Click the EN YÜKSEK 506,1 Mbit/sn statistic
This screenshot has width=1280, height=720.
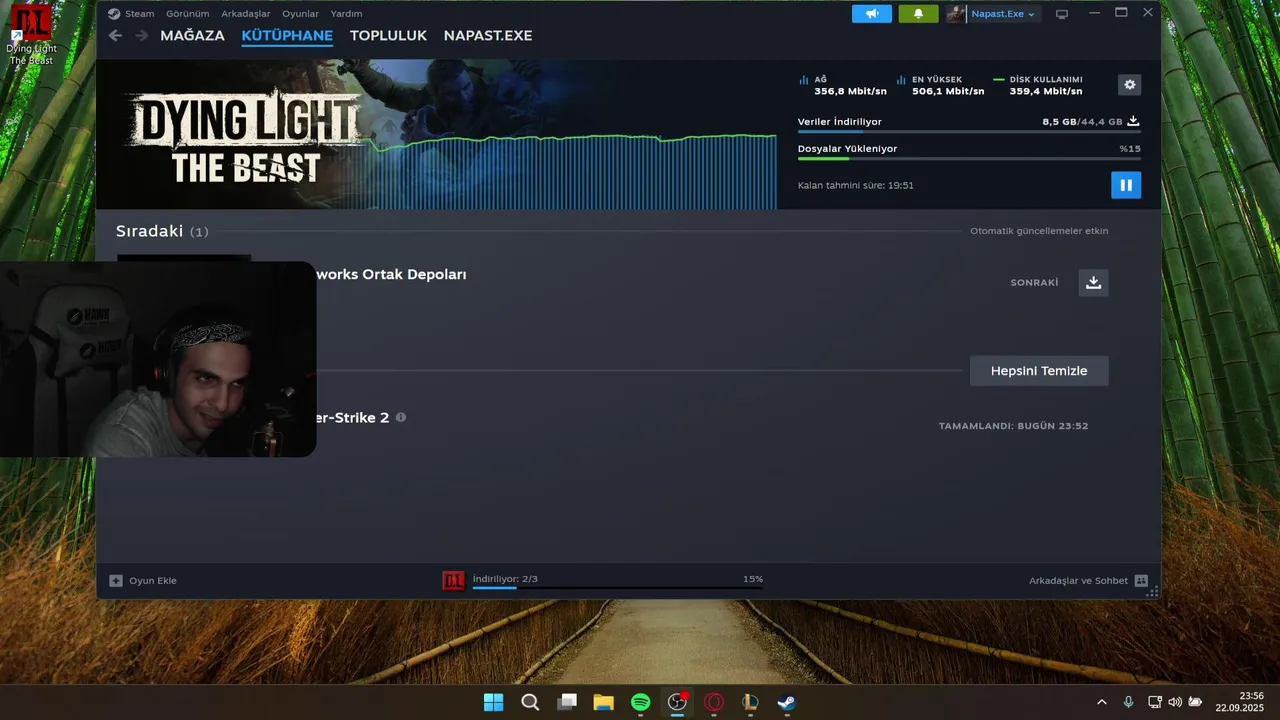(940, 85)
